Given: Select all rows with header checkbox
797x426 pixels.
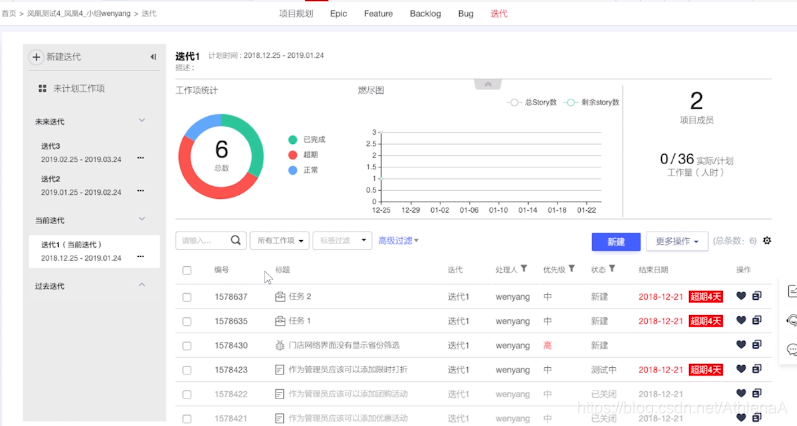Looking at the screenshot, I should tap(187, 270).
